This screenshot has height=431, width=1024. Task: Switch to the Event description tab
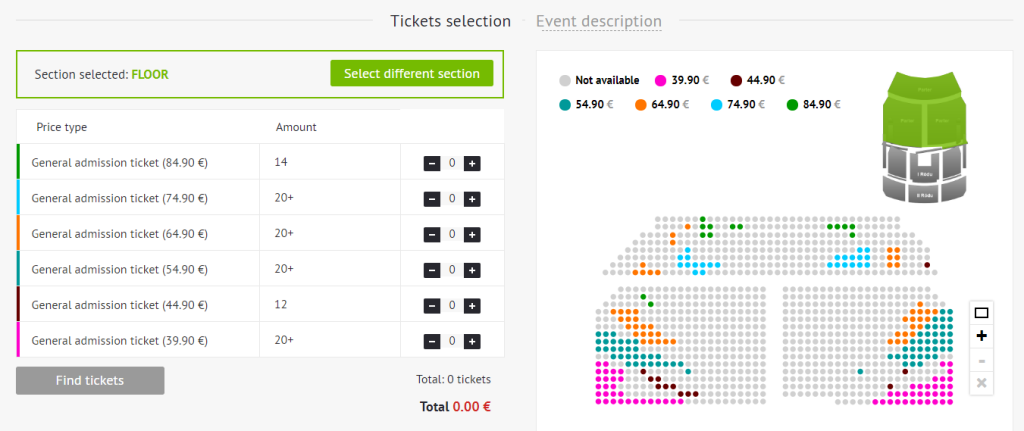[599, 21]
